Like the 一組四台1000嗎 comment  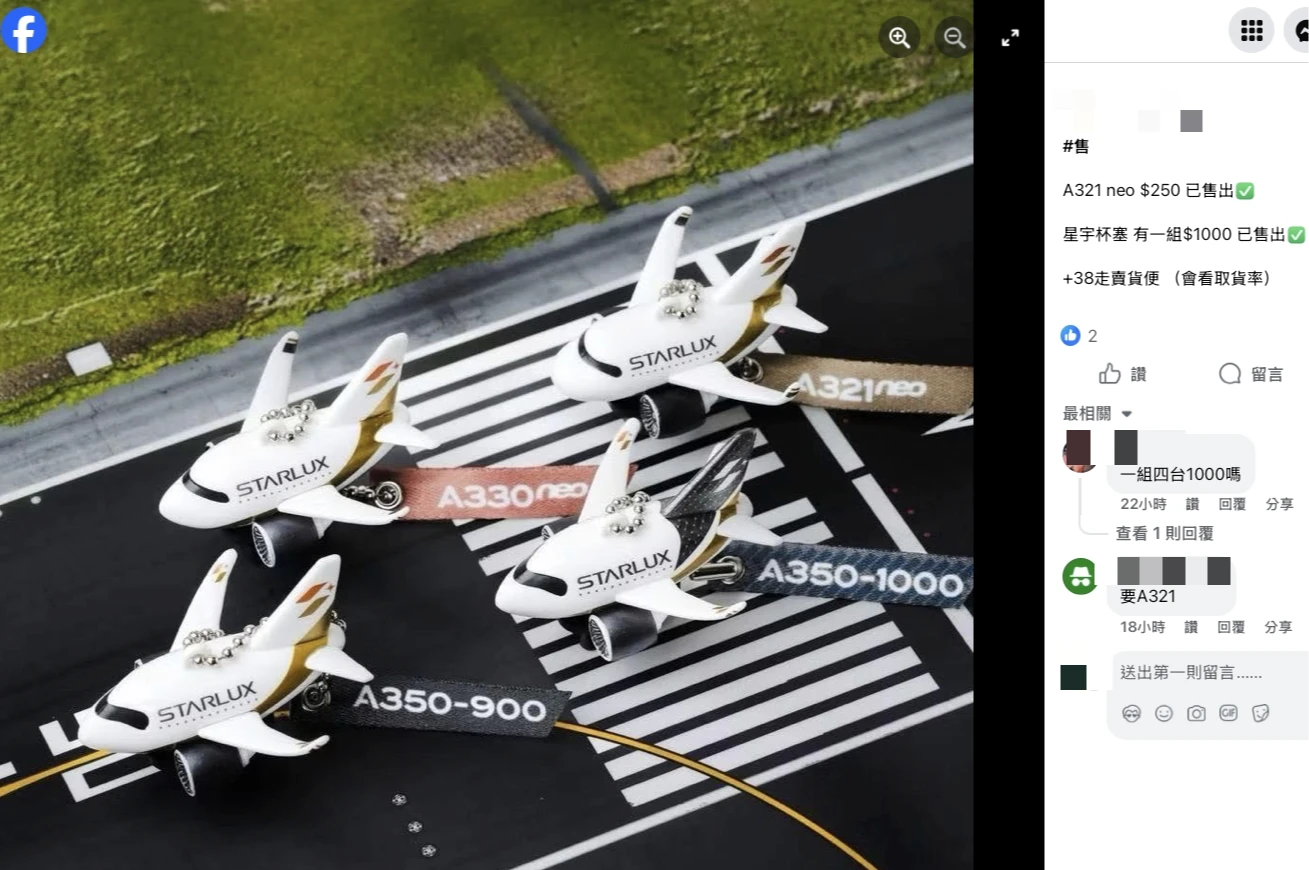click(1191, 504)
